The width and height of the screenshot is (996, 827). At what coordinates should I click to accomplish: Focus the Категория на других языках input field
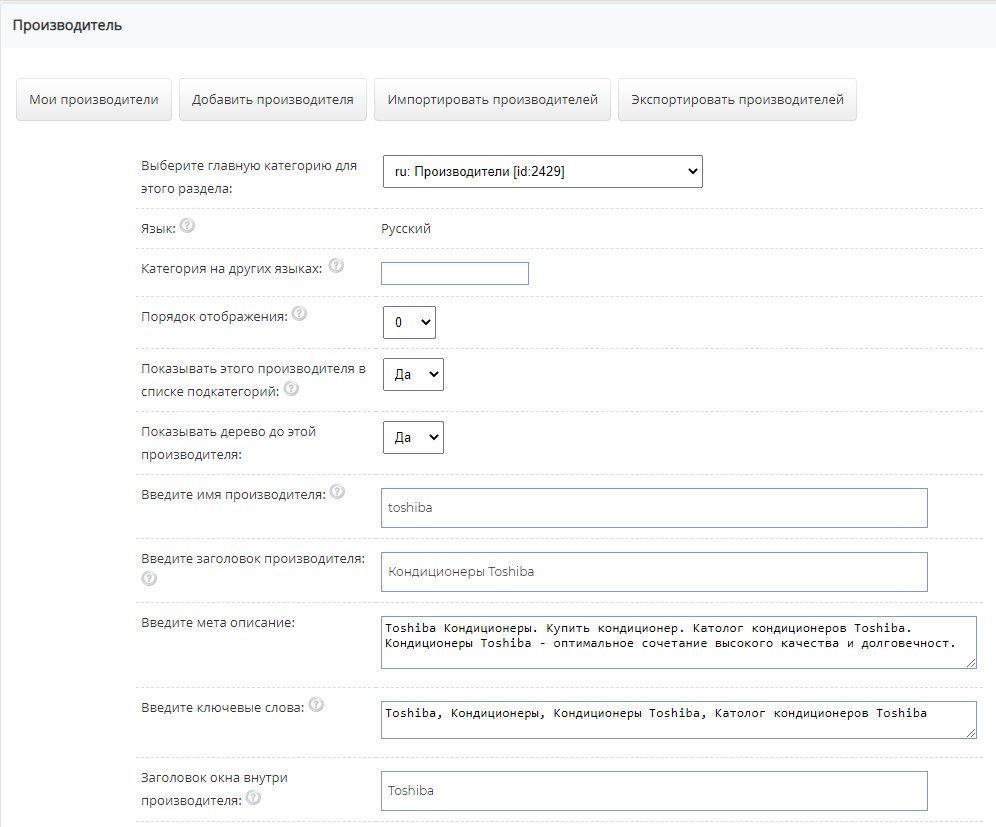click(454, 273)
